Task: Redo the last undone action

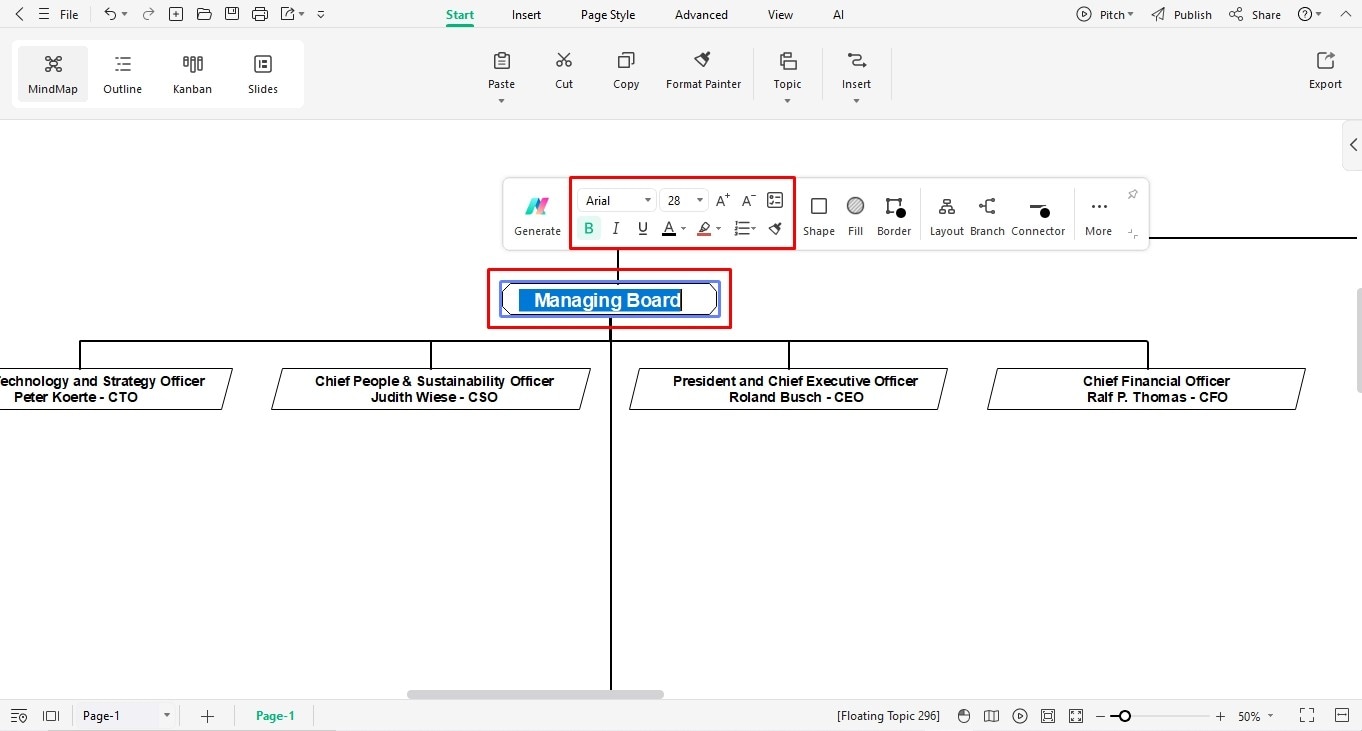Action: point(148,14)
